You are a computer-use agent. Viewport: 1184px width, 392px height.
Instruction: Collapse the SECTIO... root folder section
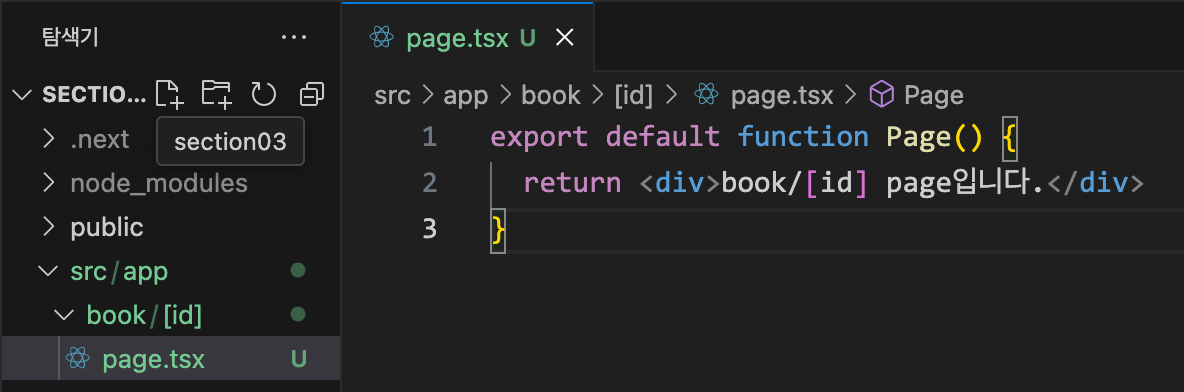(23, 94)
